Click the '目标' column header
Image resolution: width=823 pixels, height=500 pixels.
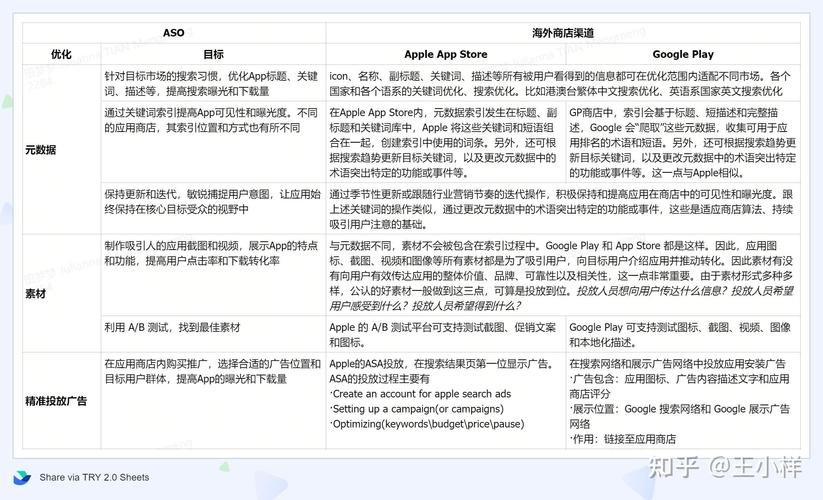click(213, 54)
